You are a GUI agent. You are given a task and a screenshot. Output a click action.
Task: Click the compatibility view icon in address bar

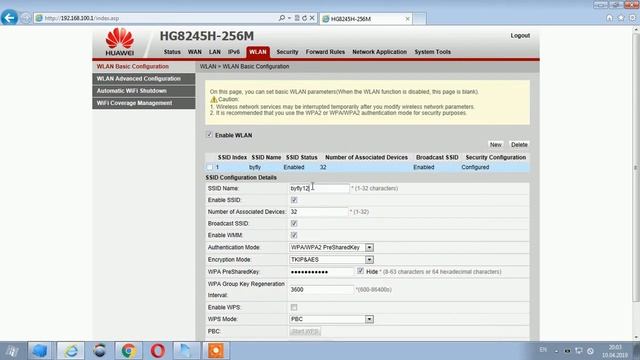pyautogui.click(x=297, y=18)
